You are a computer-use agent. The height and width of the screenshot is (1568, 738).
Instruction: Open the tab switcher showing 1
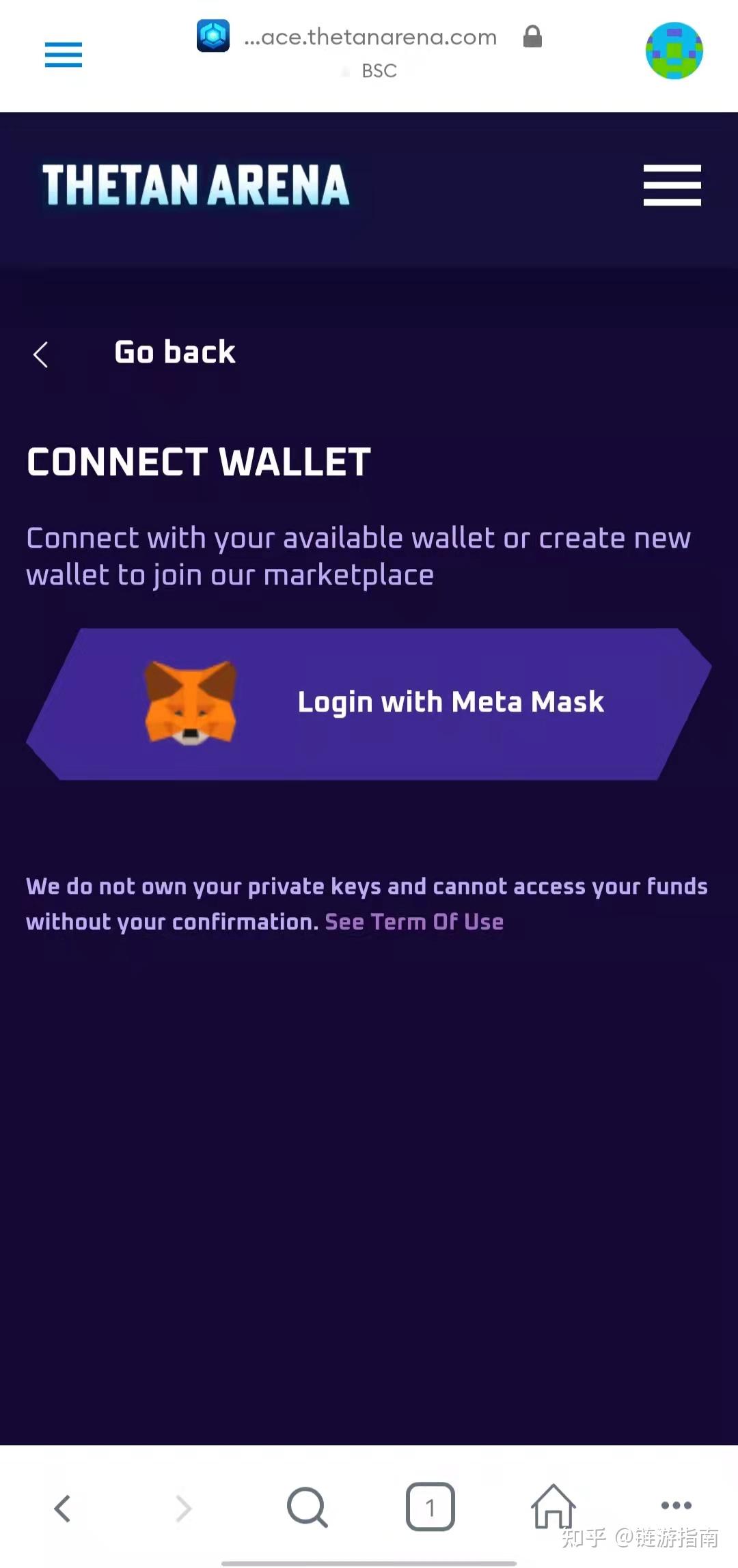pyautogui.click(x=430, y=1507)
